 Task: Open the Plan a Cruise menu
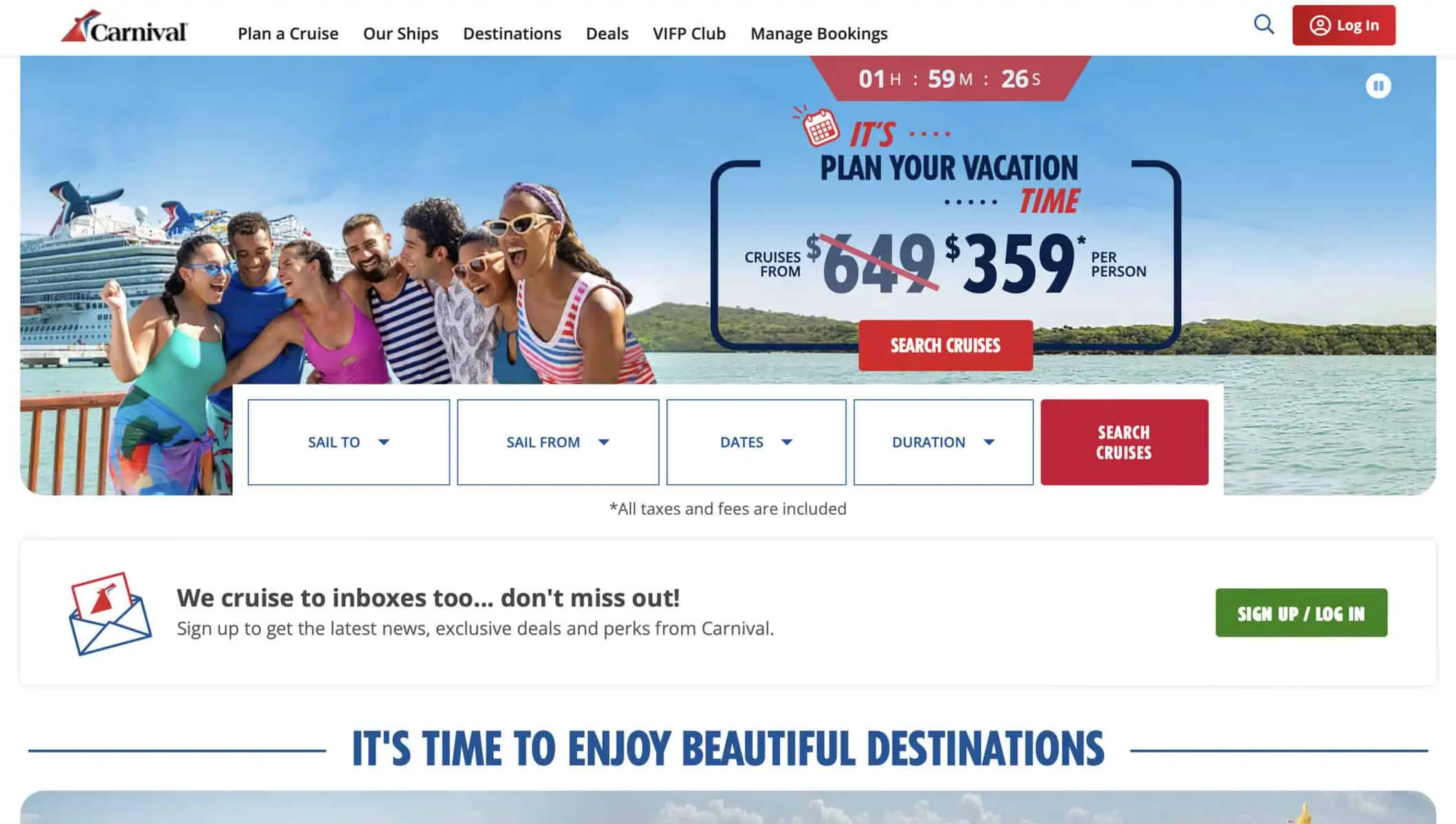(288, 34)
